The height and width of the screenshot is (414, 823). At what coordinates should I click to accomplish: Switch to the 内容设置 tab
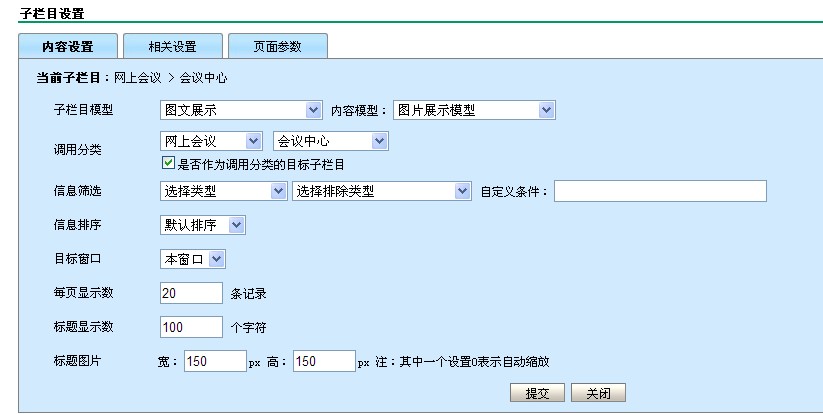tap(67, 47)
